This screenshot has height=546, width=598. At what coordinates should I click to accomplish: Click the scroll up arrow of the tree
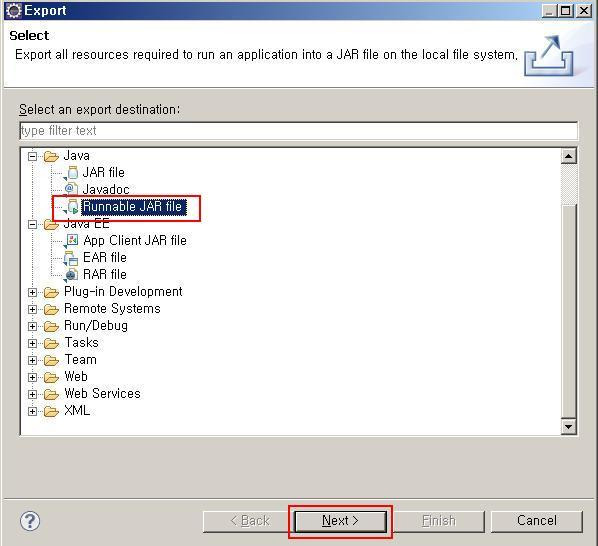click(x=569, y=156)
